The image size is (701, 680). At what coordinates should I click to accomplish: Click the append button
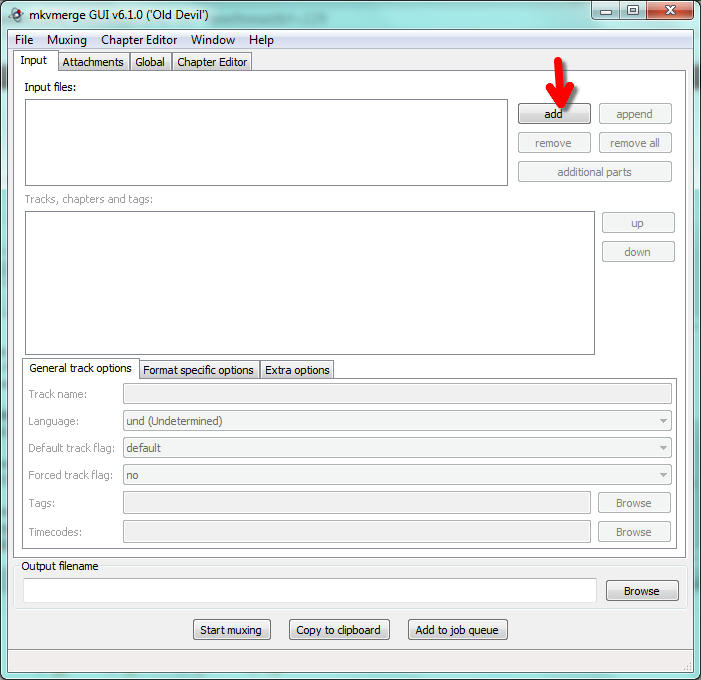click(x=635, y=114)
